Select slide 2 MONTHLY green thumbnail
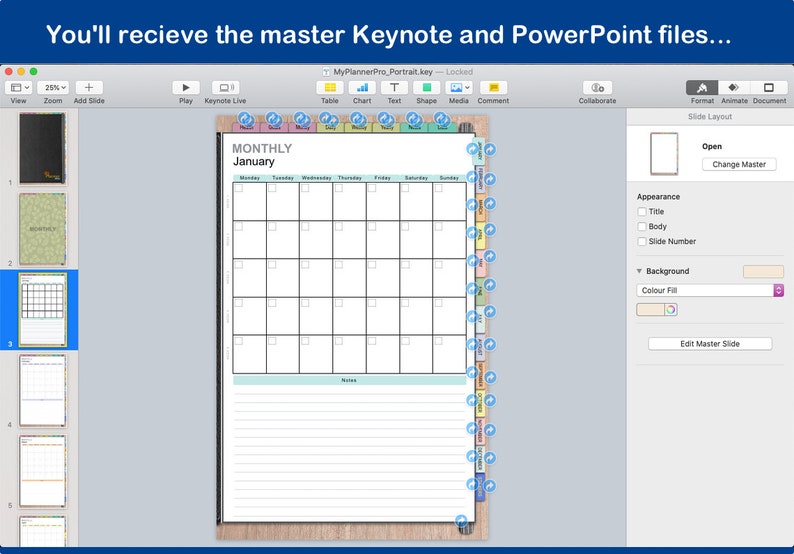 coord(43,229)
